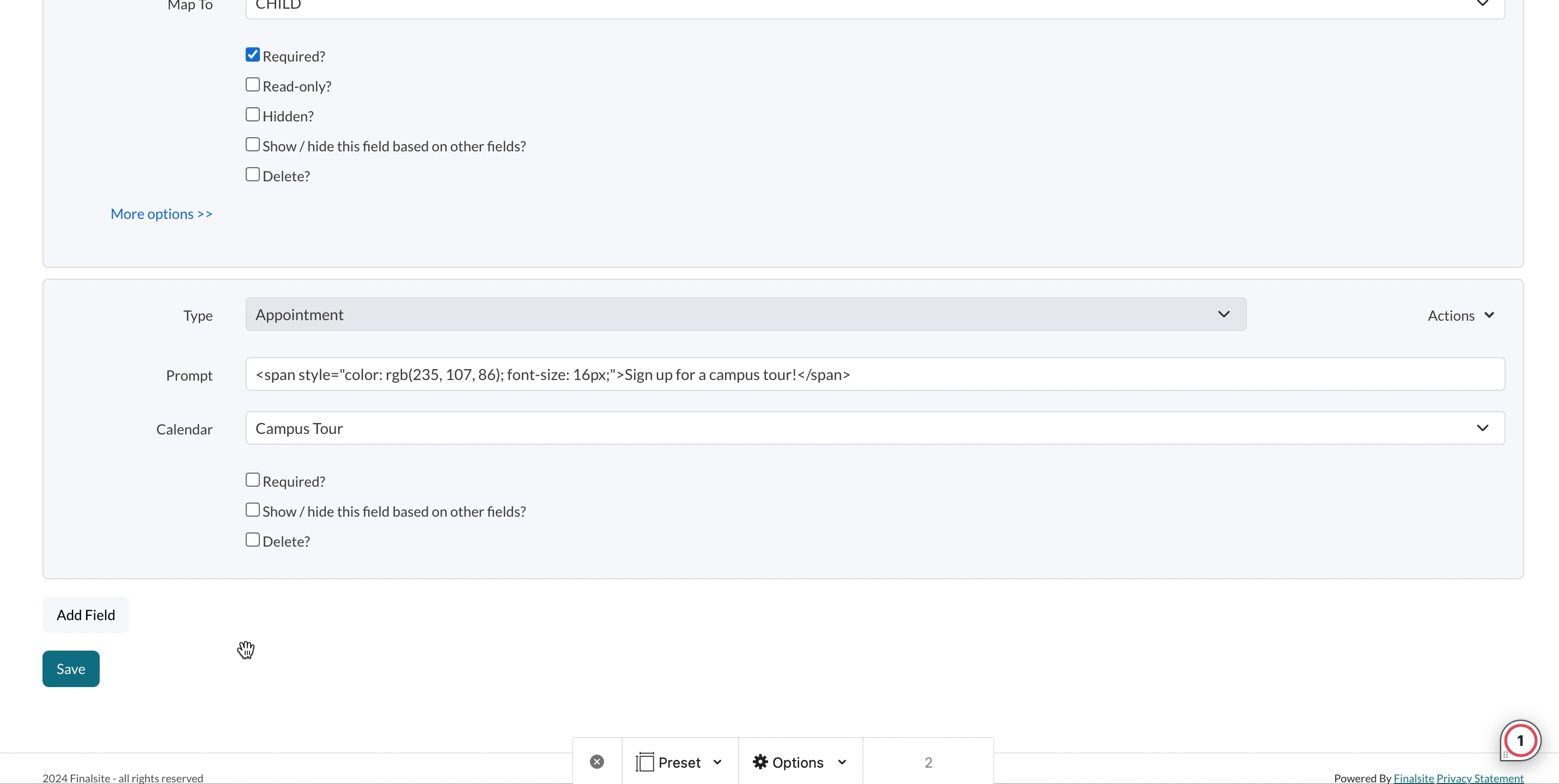Click the Type field dropdown chevron
This screenshot has width=1559, height=784.
(x=1224, y=314)
